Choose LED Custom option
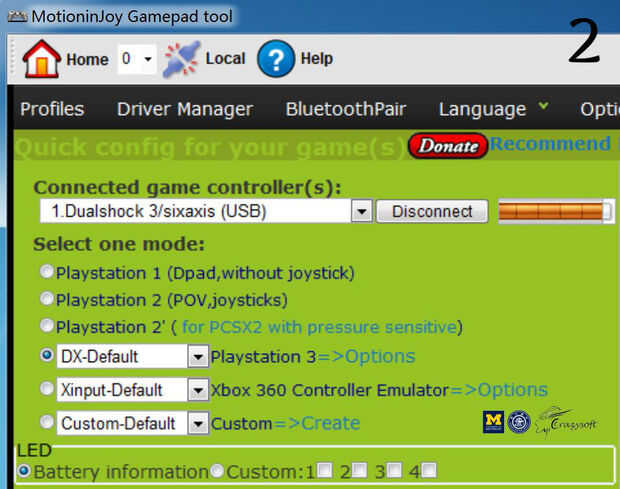The width and height of the screenshot is (620, 489). pos(217,471)
